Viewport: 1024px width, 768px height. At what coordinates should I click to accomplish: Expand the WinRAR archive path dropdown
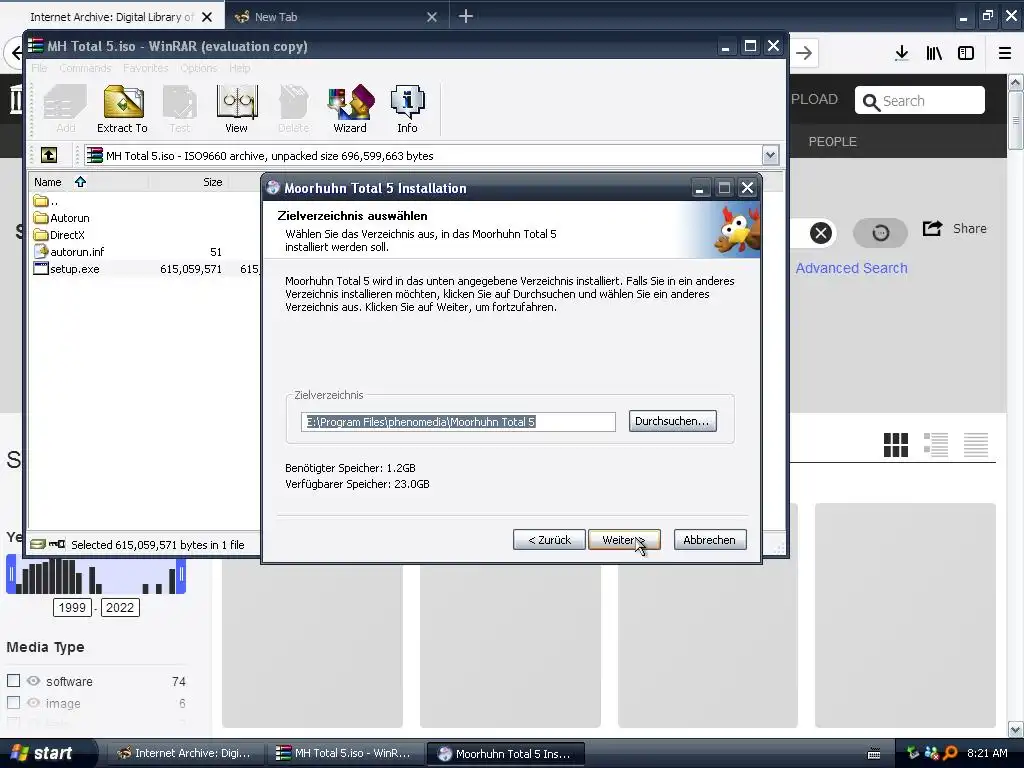click(770, 155)
